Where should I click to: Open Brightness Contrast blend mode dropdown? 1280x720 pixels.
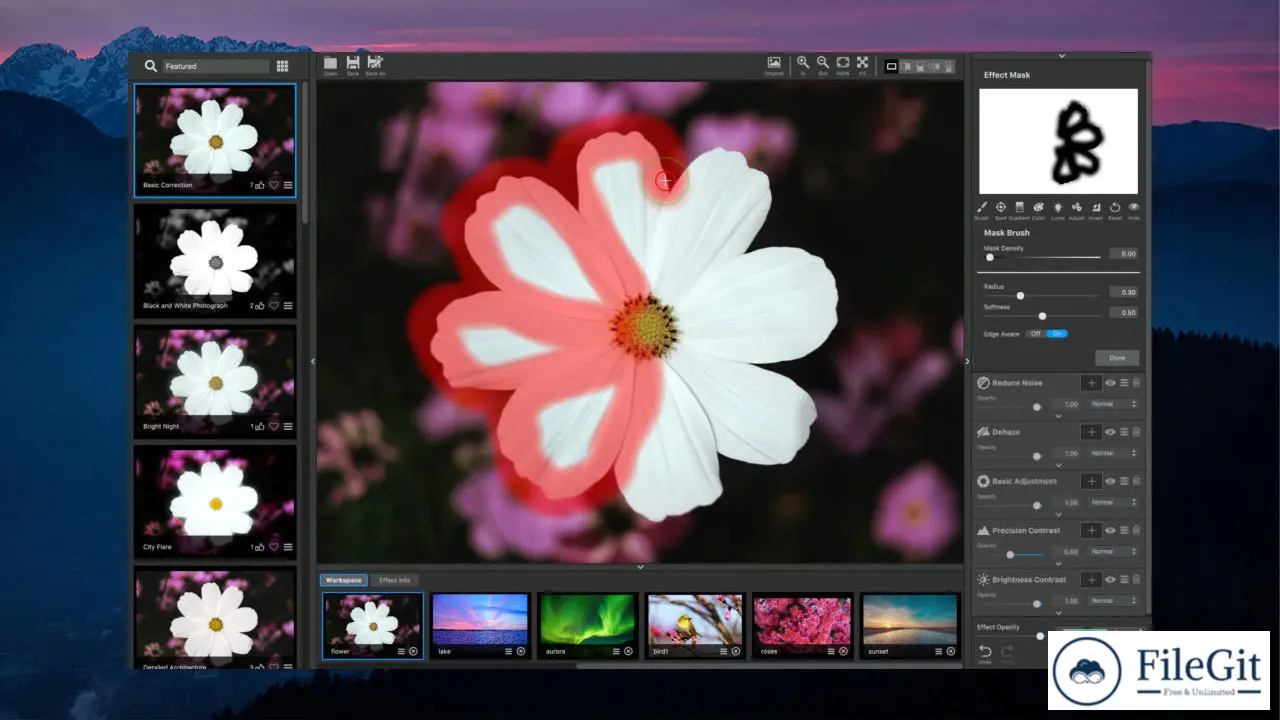1113,601
